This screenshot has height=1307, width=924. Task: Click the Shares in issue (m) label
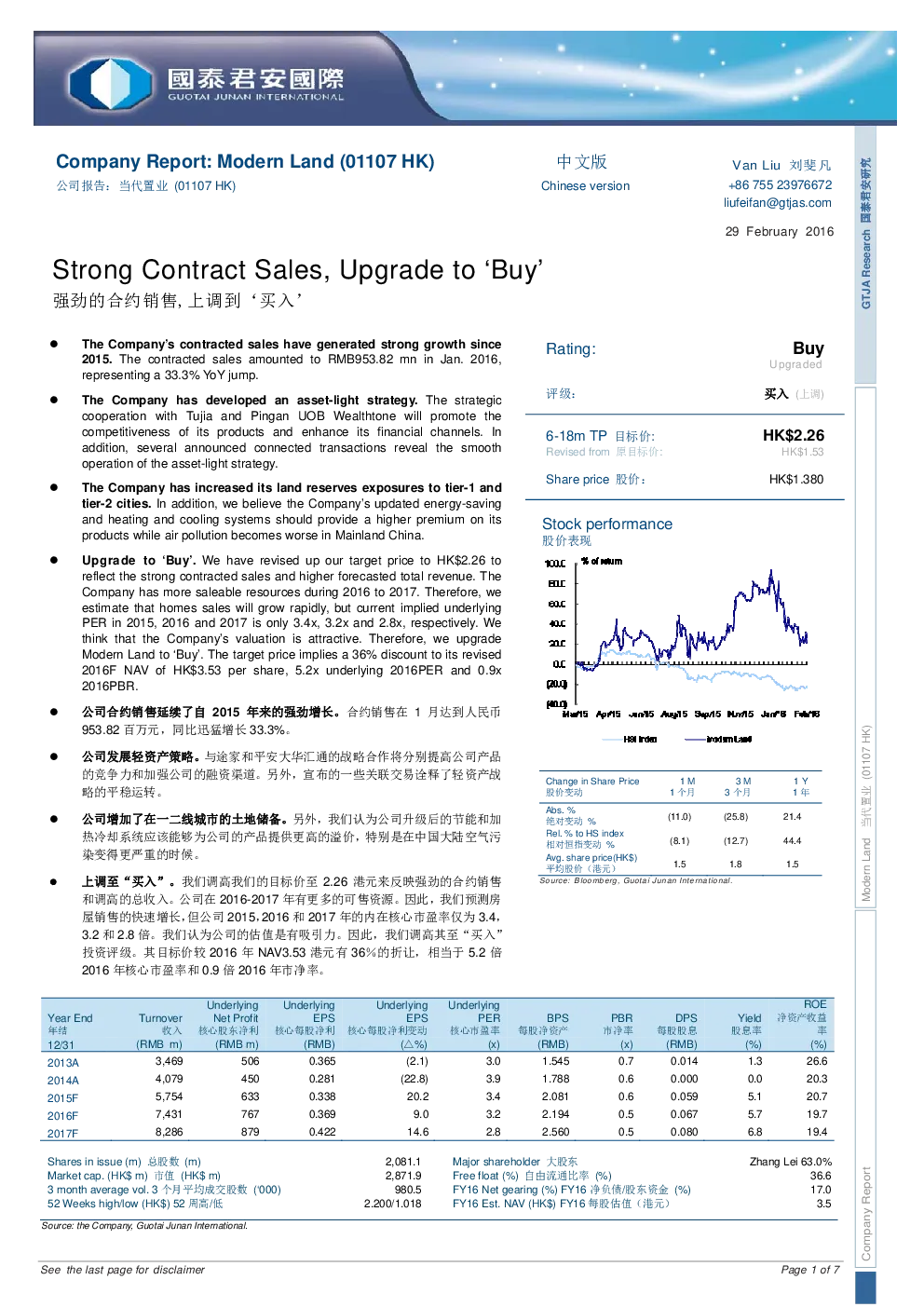(x=94, y=1163)
